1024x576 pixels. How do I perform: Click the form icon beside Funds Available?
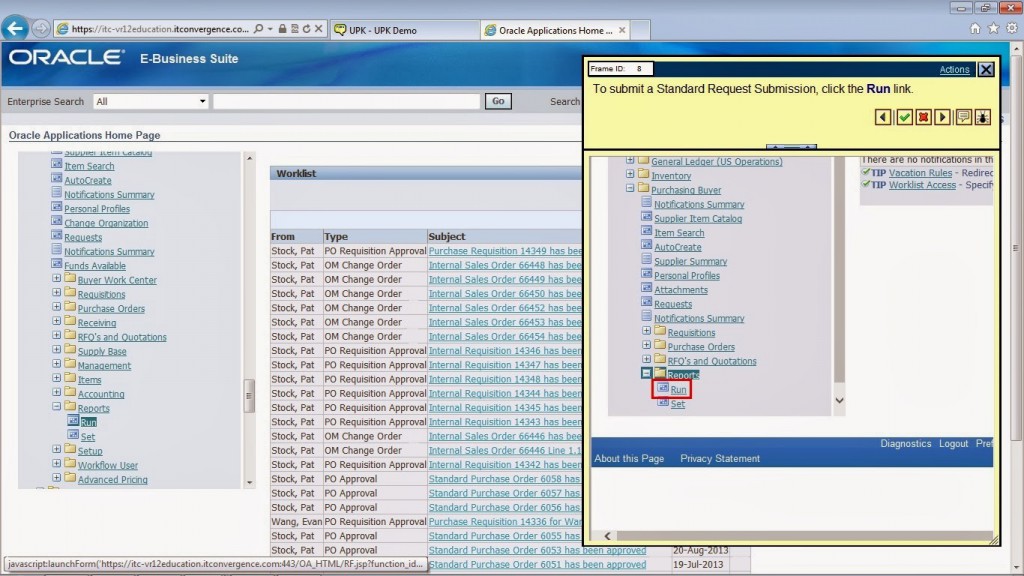click(57, 264)
